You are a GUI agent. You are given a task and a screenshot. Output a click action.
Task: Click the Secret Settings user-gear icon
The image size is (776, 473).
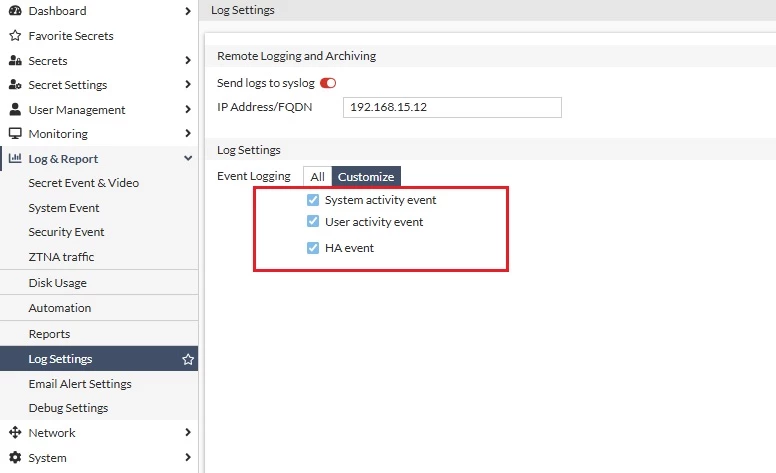pos(15,85)
